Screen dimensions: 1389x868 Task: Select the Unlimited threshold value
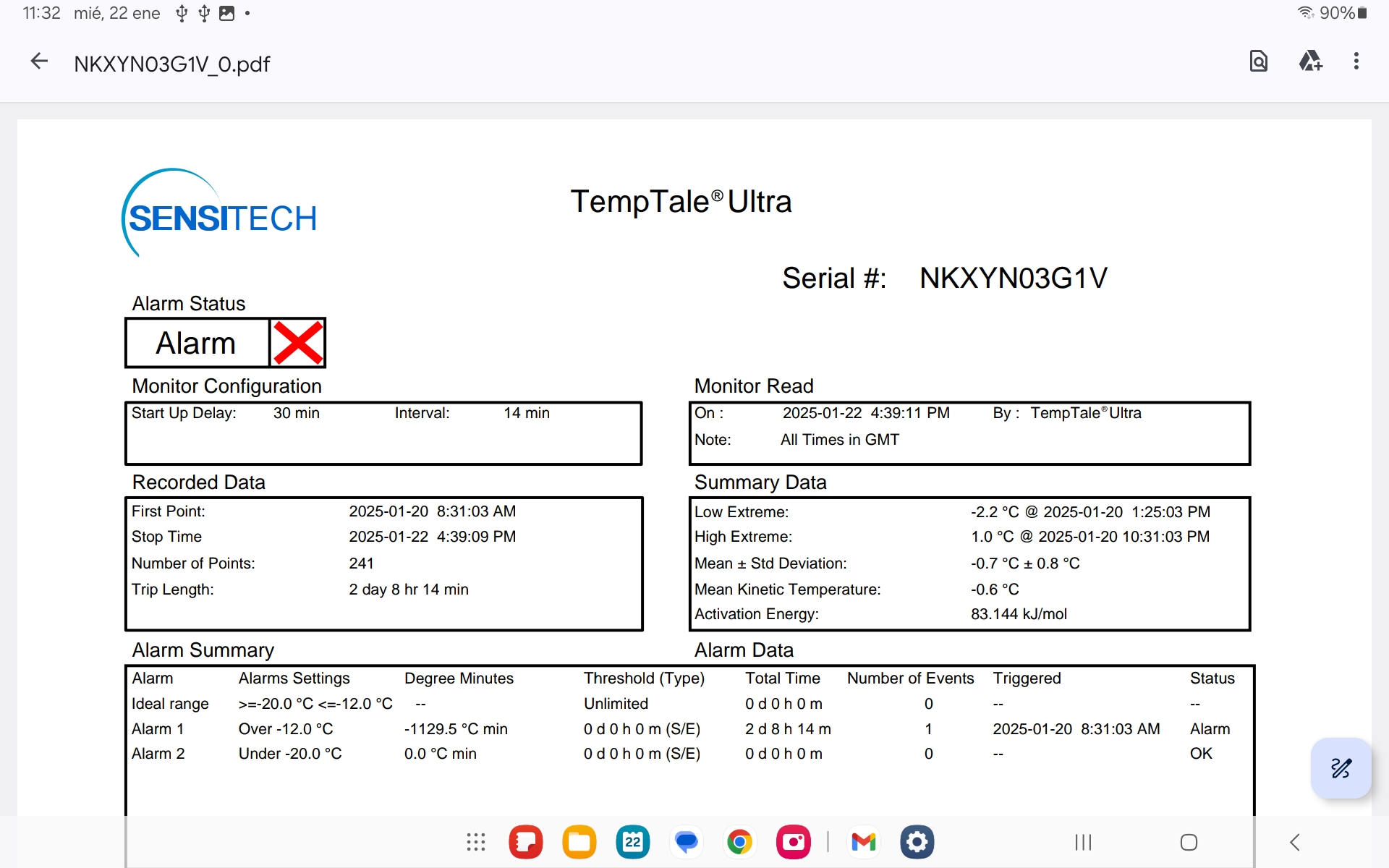616,704
